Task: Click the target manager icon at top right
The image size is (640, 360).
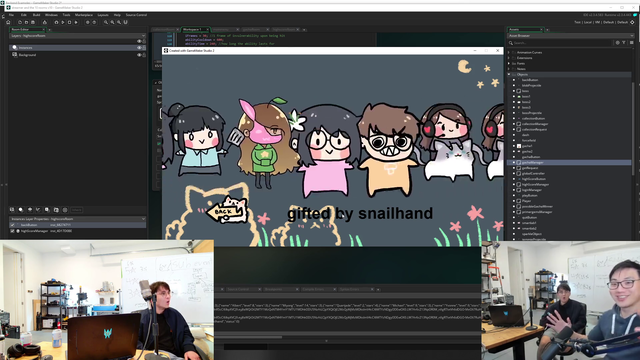Action: tap(632, 22)
